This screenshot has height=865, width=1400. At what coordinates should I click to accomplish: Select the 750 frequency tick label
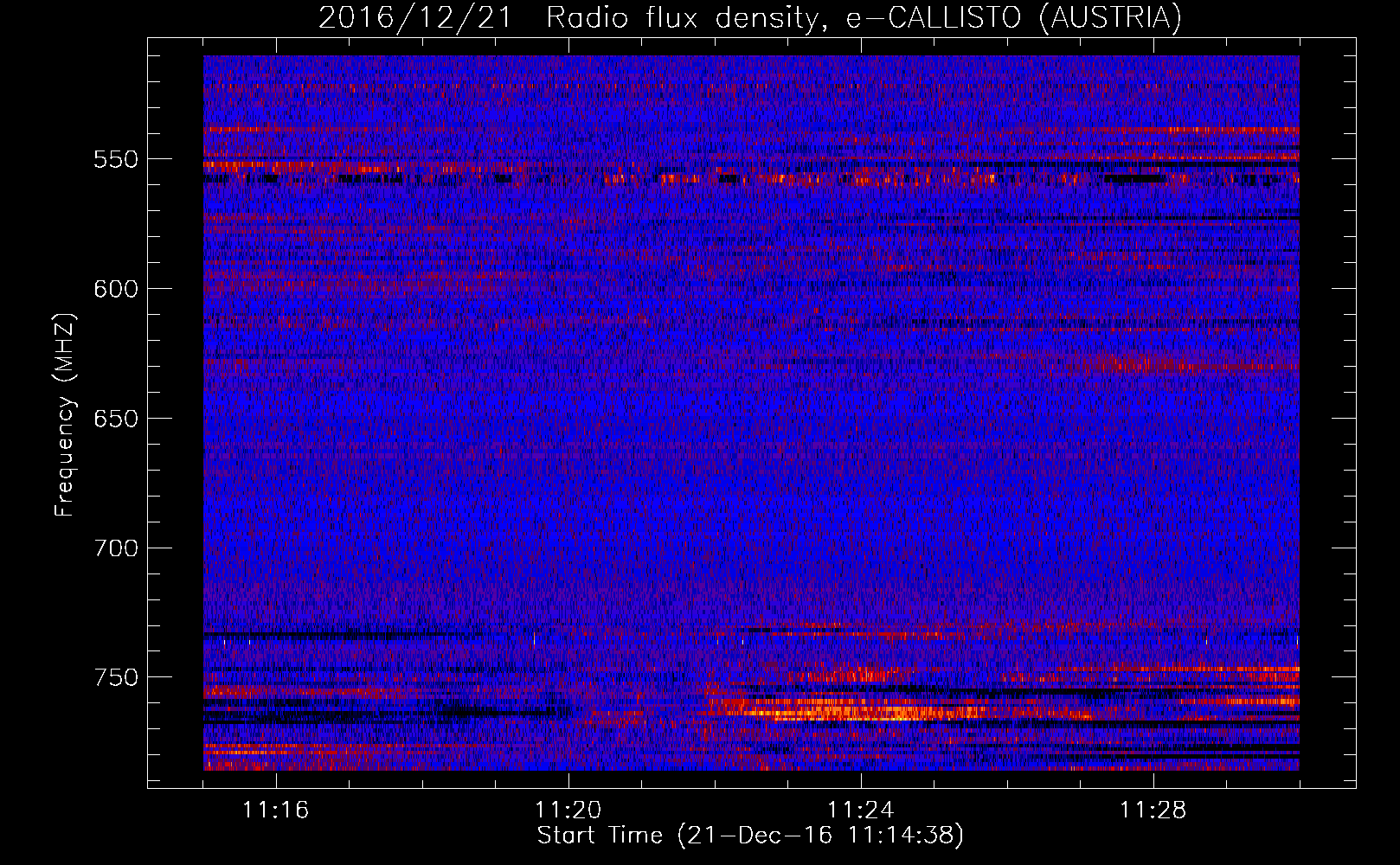pyautogui.click(x=116, y=677)
